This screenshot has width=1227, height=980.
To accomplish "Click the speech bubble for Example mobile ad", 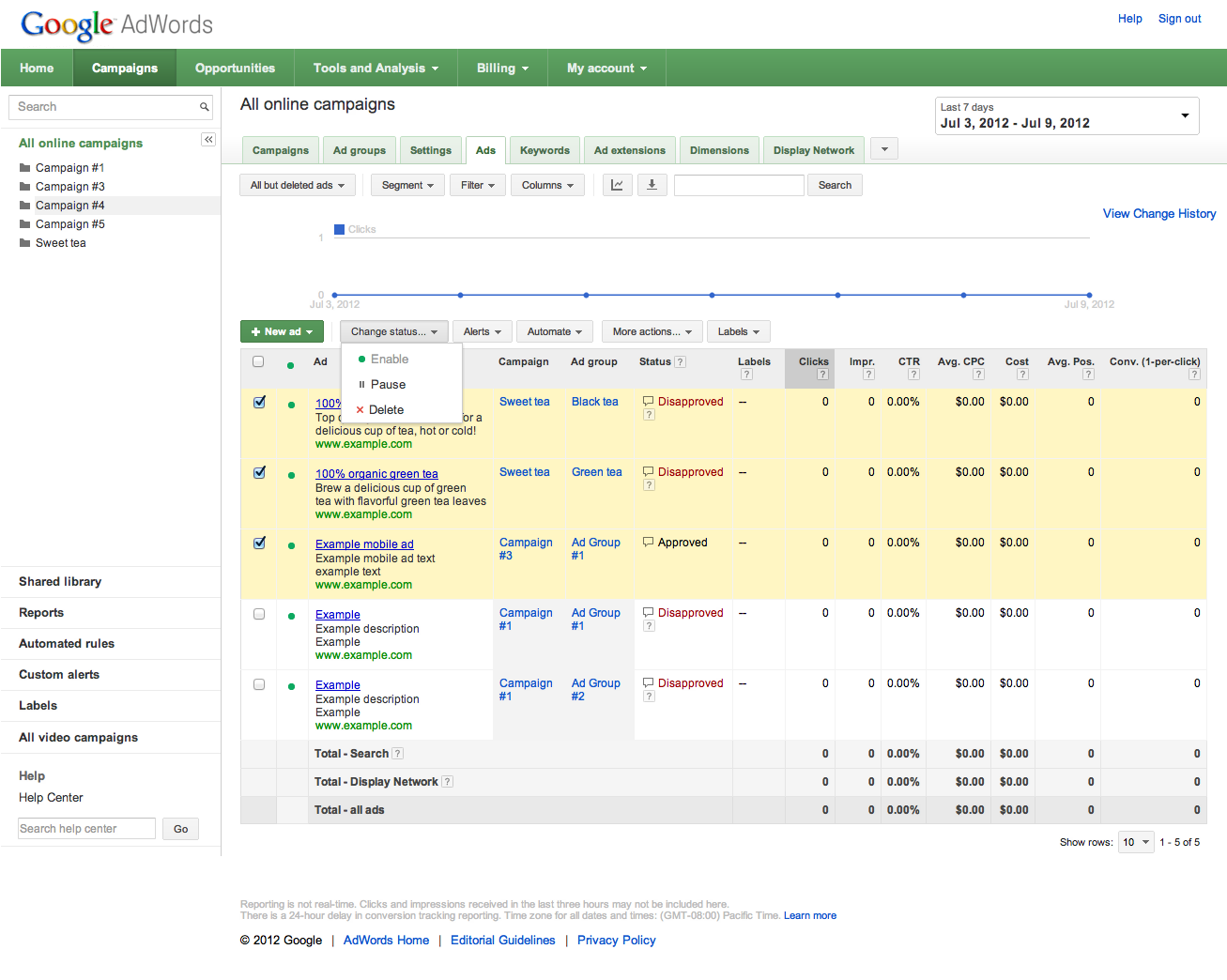I will (648, 542).
